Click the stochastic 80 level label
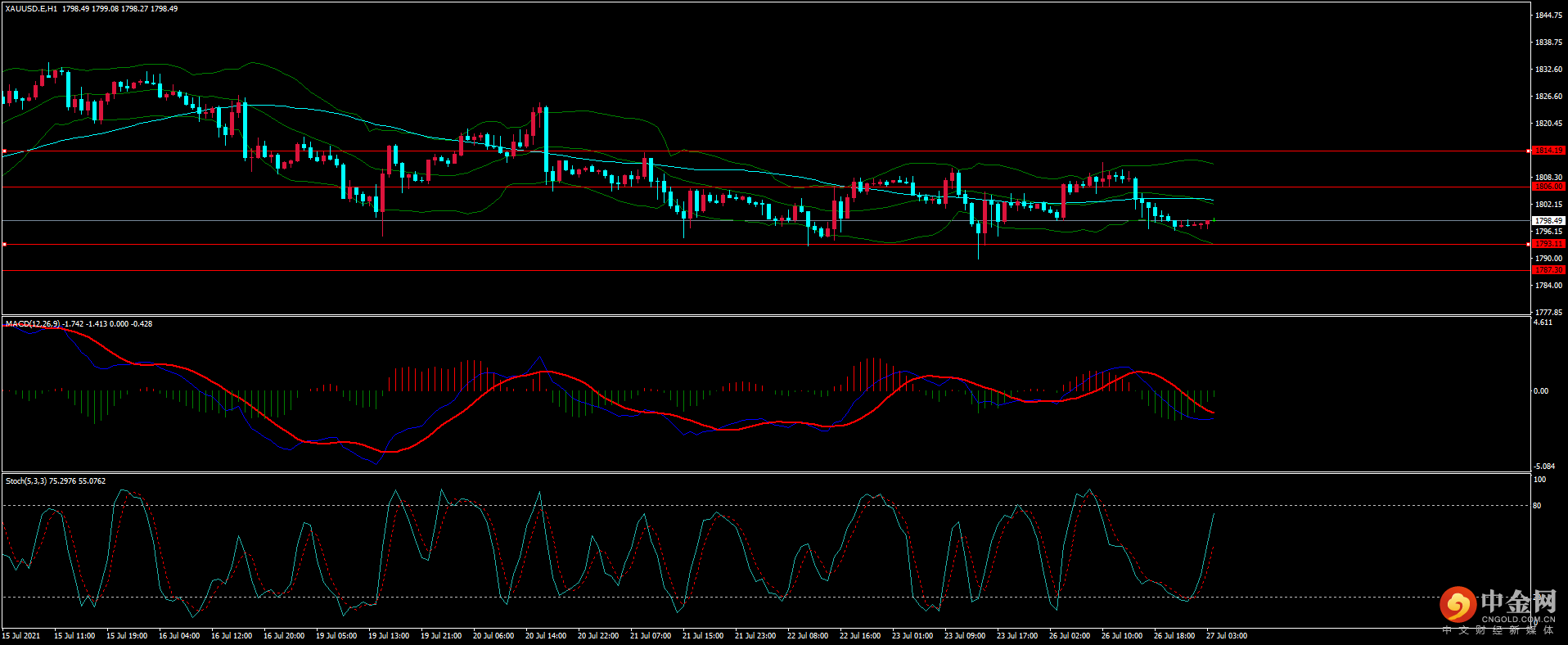The image size is (1568, 645). pyautogui.click(x=1537, y=506)
